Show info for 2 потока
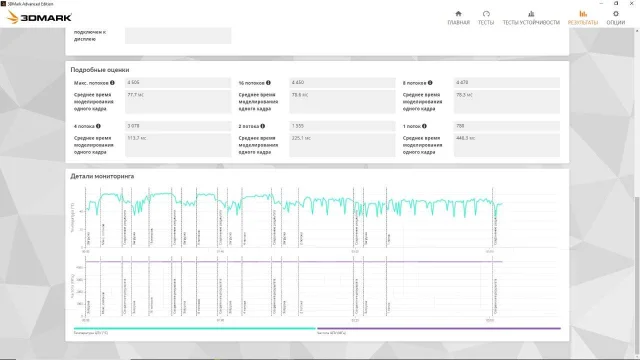Viewport: 640px width, 360px height. [x=262, y=126]
